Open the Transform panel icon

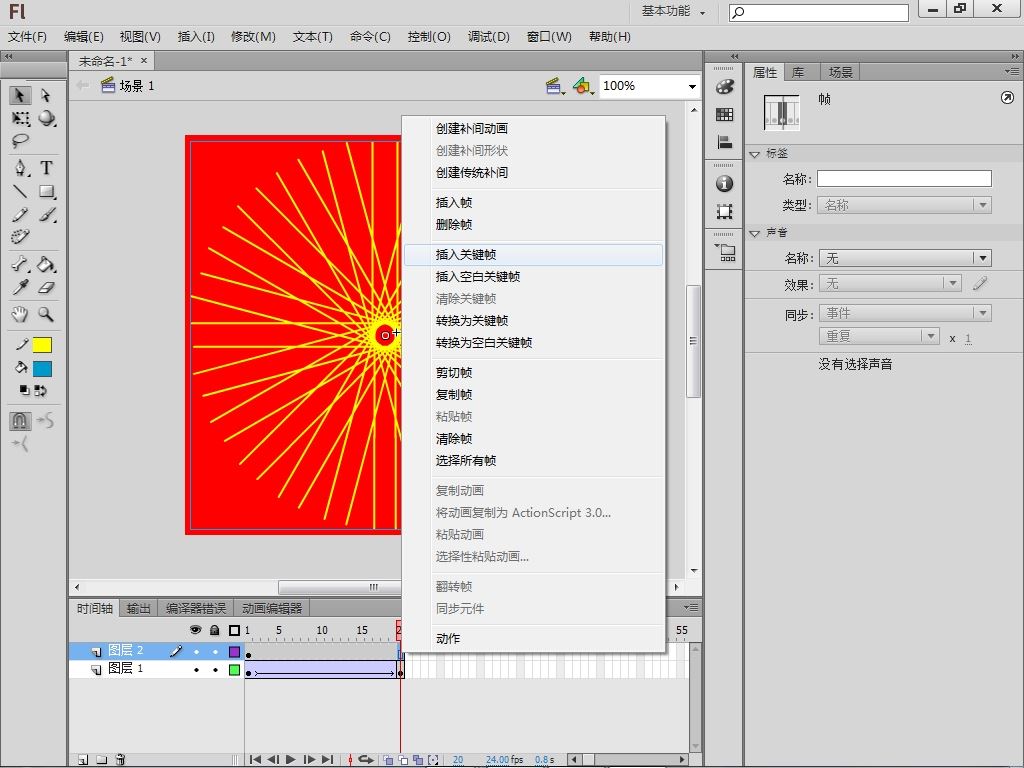(724, 211)
